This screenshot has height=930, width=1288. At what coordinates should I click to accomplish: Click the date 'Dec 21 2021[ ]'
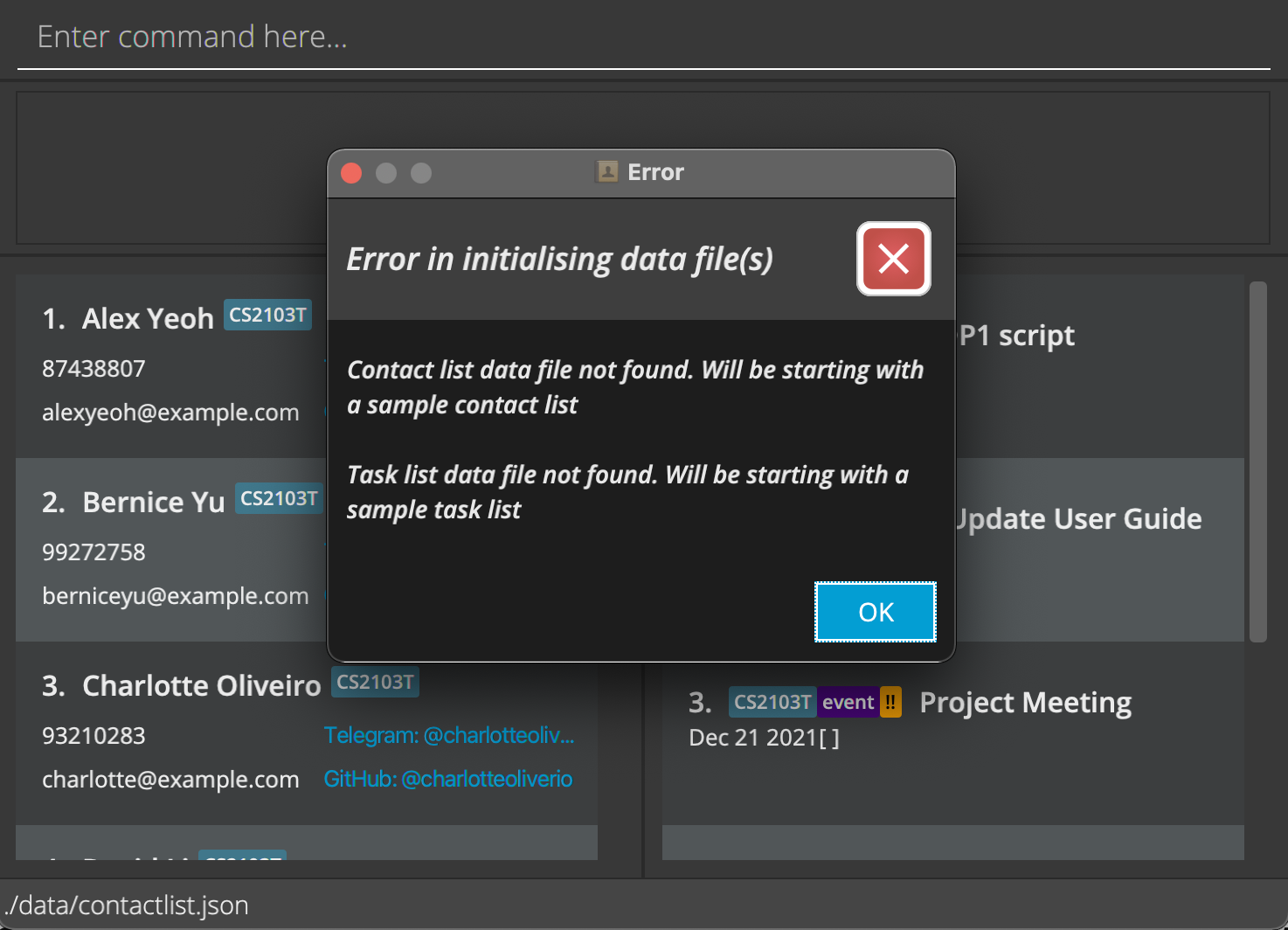coord(764,738)
